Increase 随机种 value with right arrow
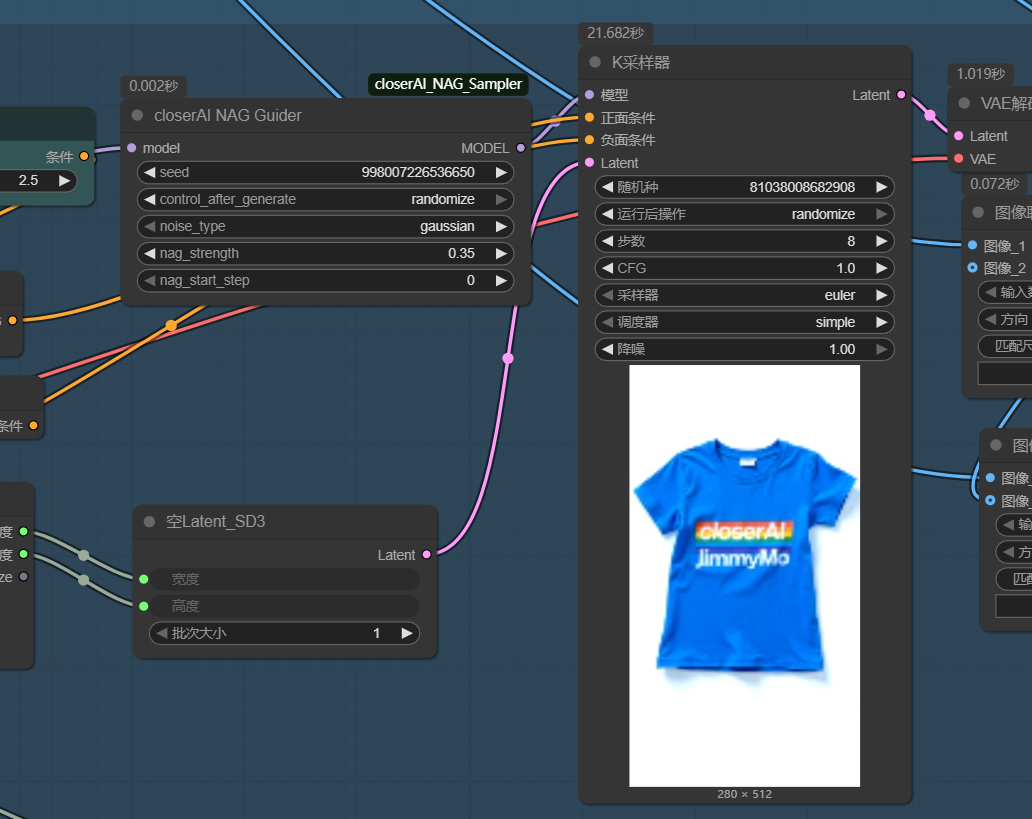The width and height of the screenshot is (1032, 819). point(881,187)
